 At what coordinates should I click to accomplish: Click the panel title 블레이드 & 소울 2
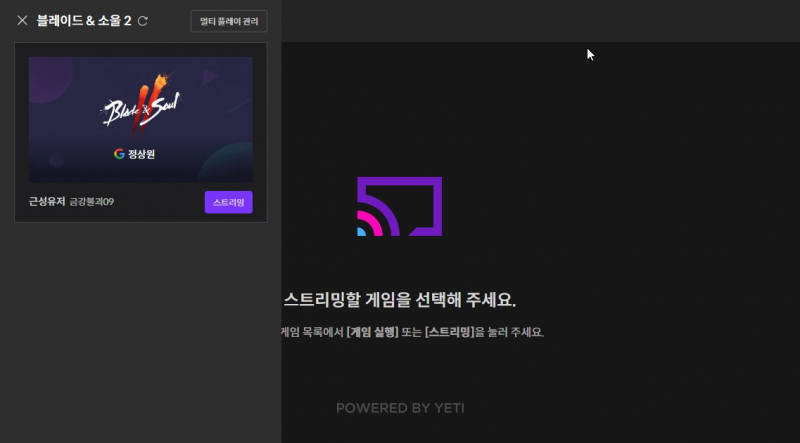(84, 20)
